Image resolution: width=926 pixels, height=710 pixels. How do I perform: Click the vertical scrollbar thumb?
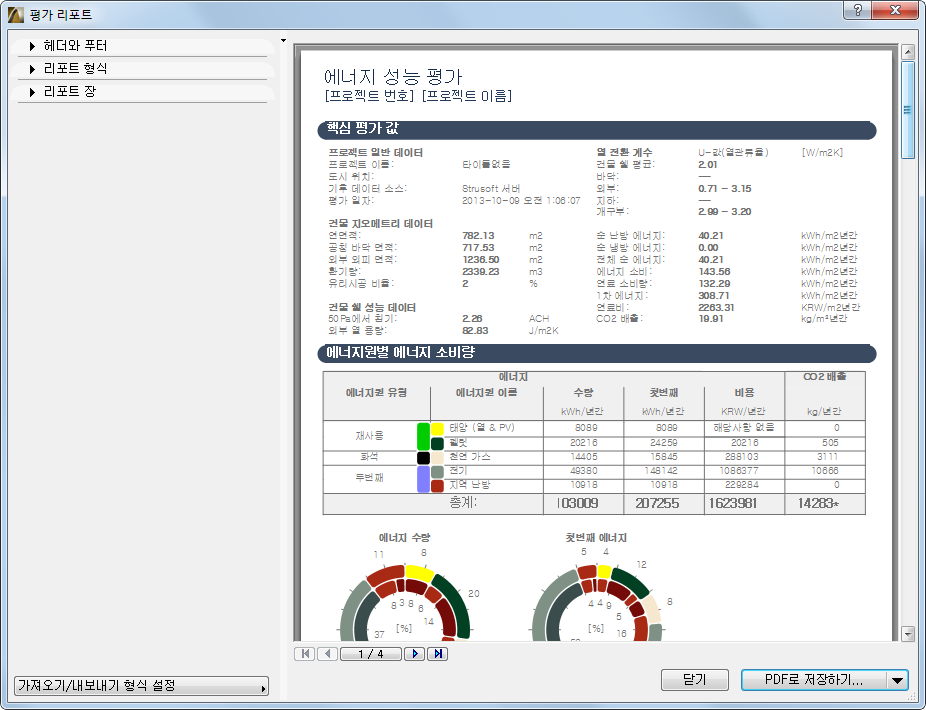coord(908,110)
